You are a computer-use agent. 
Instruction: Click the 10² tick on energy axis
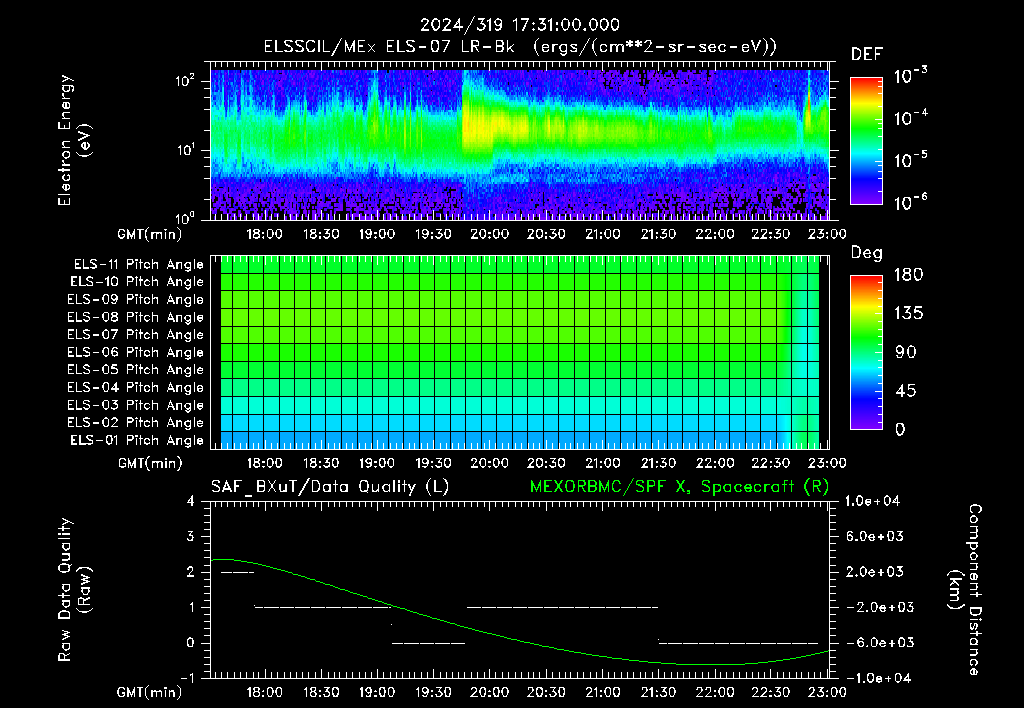point(186,82)
